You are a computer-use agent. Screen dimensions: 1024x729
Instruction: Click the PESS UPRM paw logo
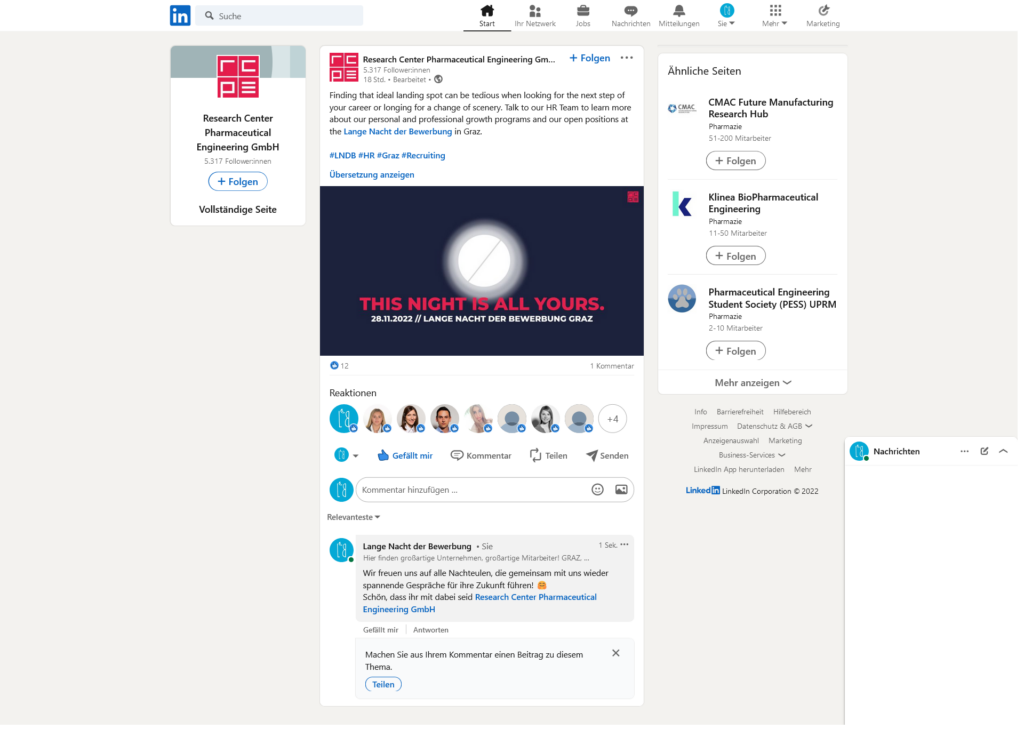(x=682, y=299)
